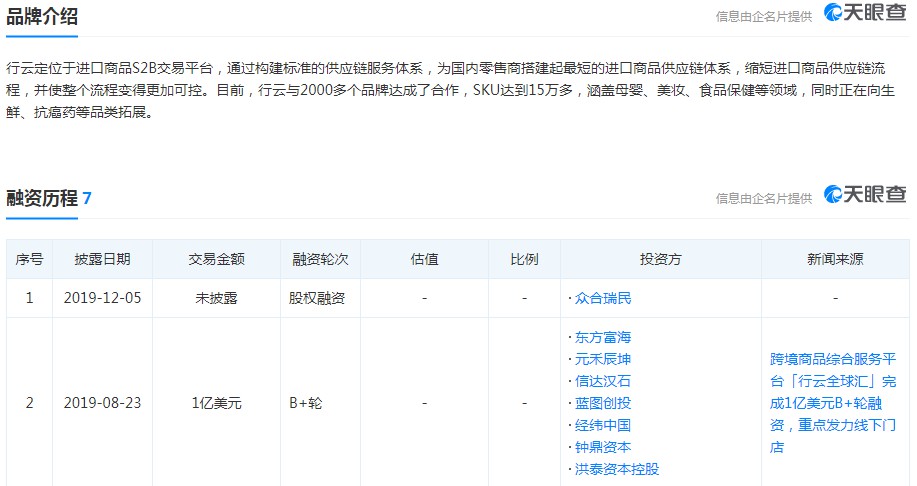Click the brand description paragraph about 行云
917x486 pixels.
450,90
